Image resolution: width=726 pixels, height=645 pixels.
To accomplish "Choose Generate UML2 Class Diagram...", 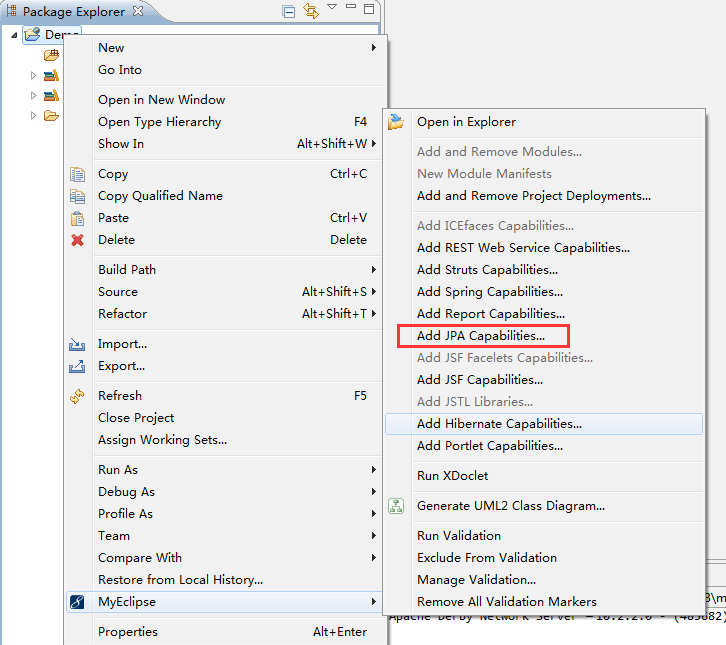I will coord(544,506).
